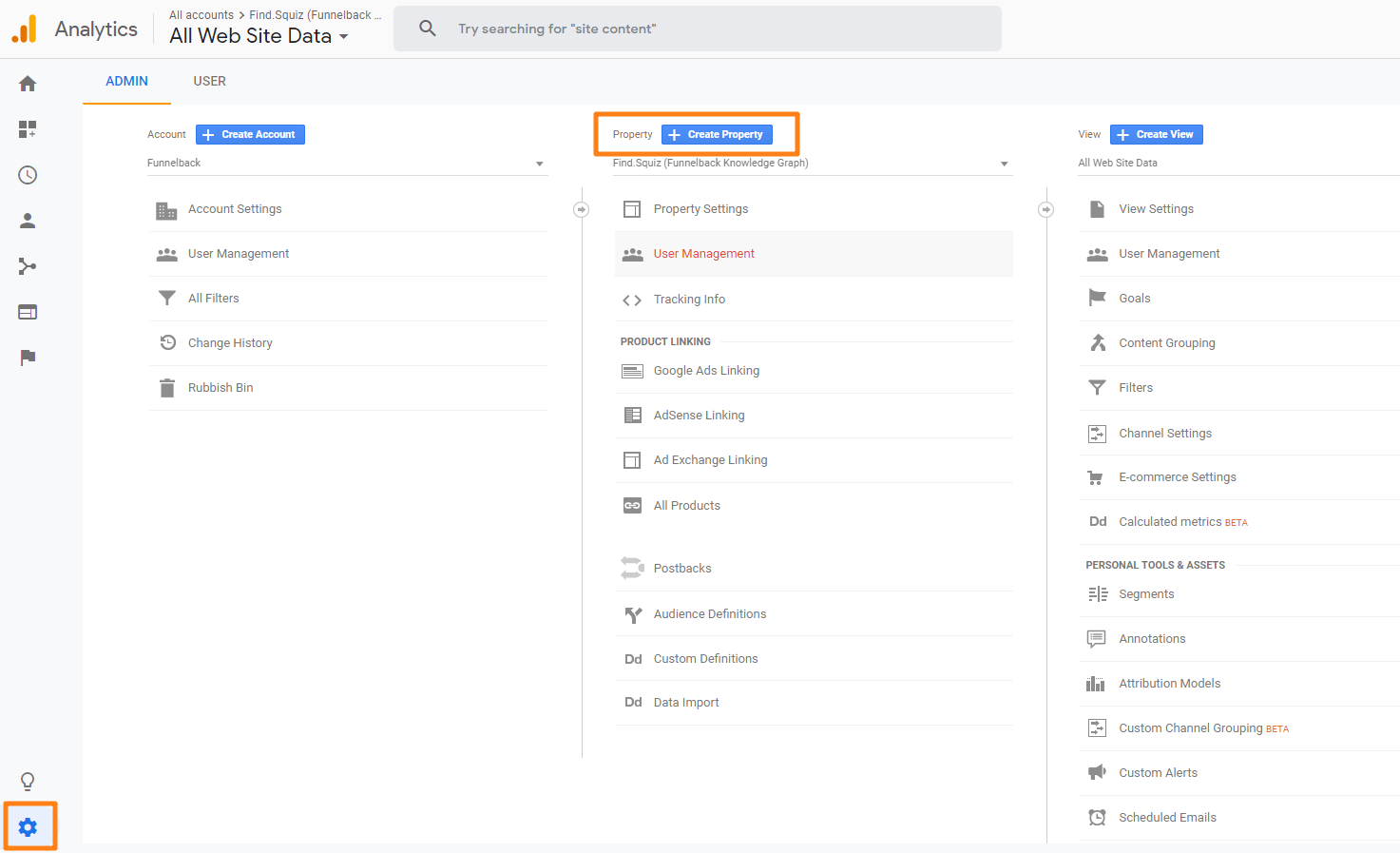The image size is (1400, 853).
Task: Click the Admin gear icon
Action: pos(29,827)
